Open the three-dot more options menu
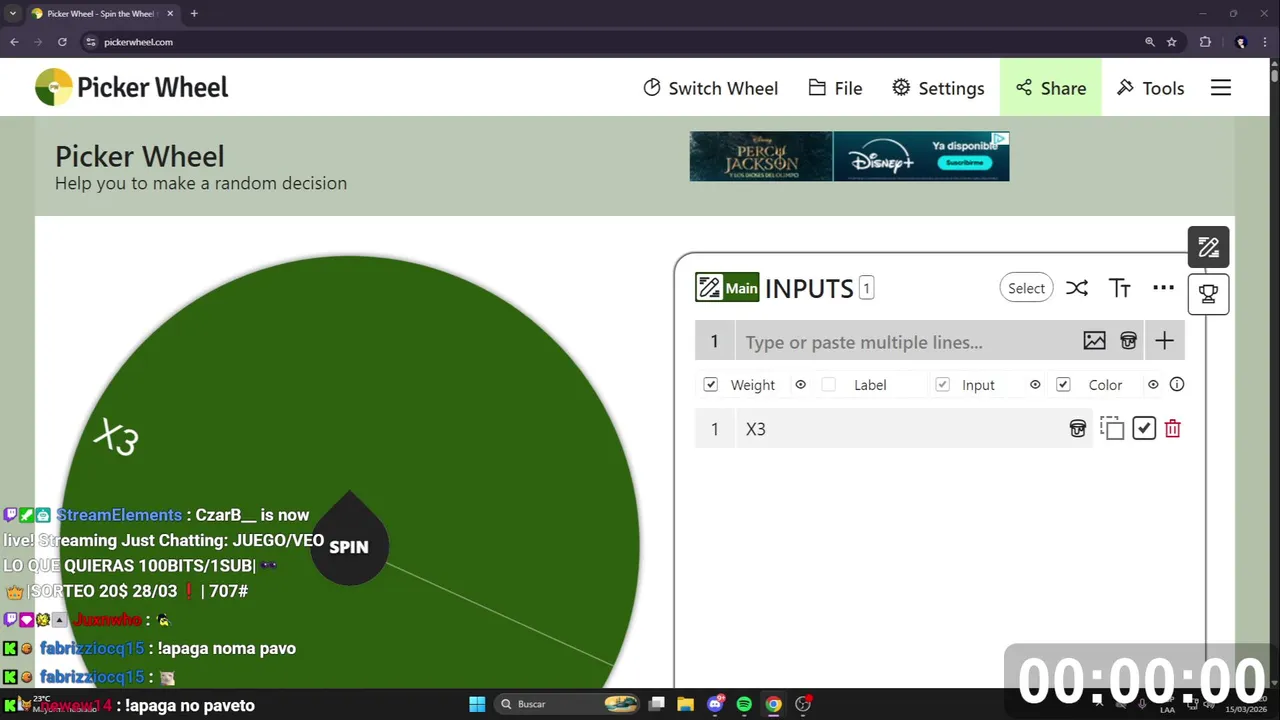The width and height of the screenshot is (1280, 720). point(1163,288)
